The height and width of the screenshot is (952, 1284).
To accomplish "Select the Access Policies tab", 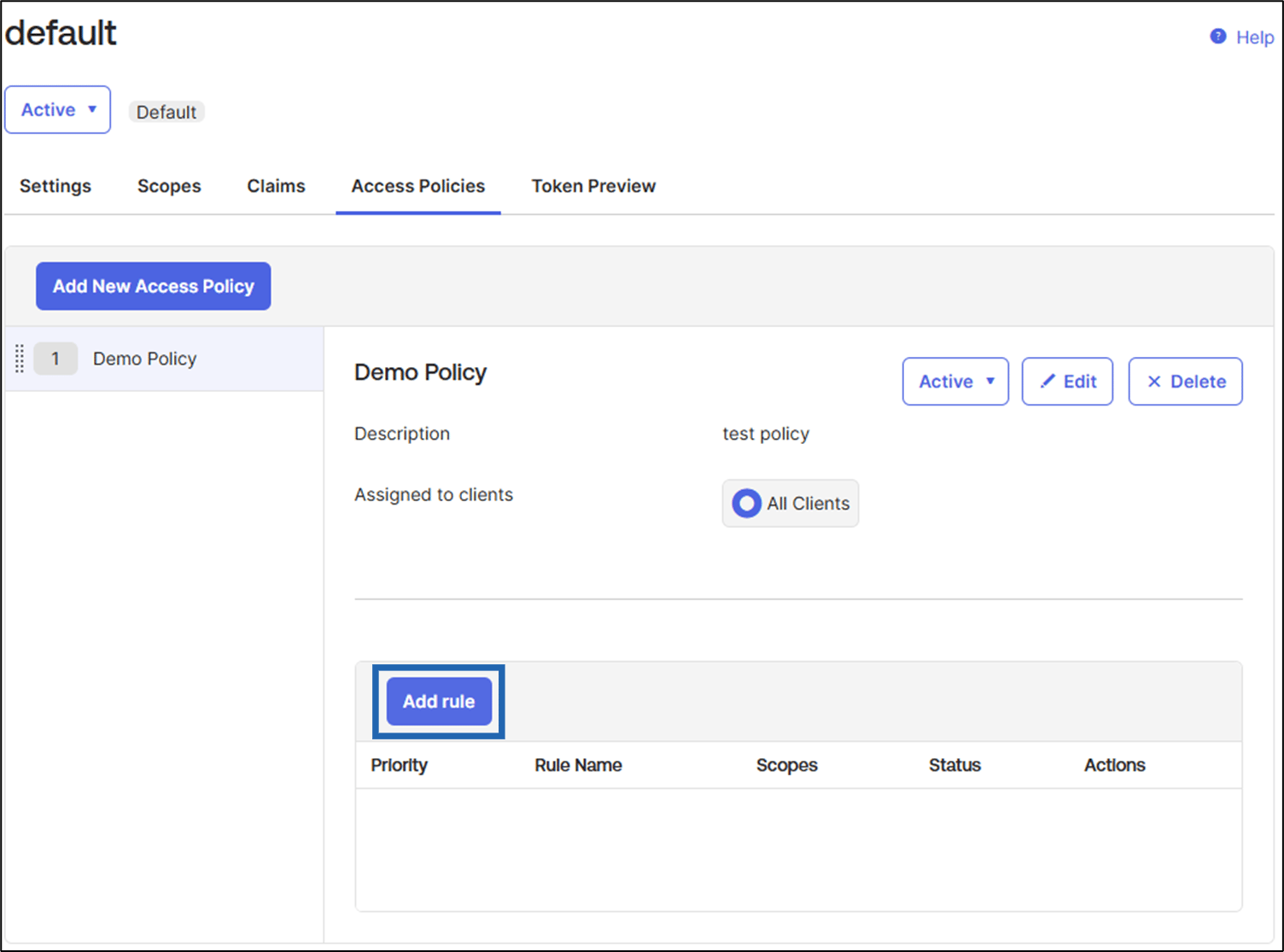I will pyautogui.click(x=418, y=186).
